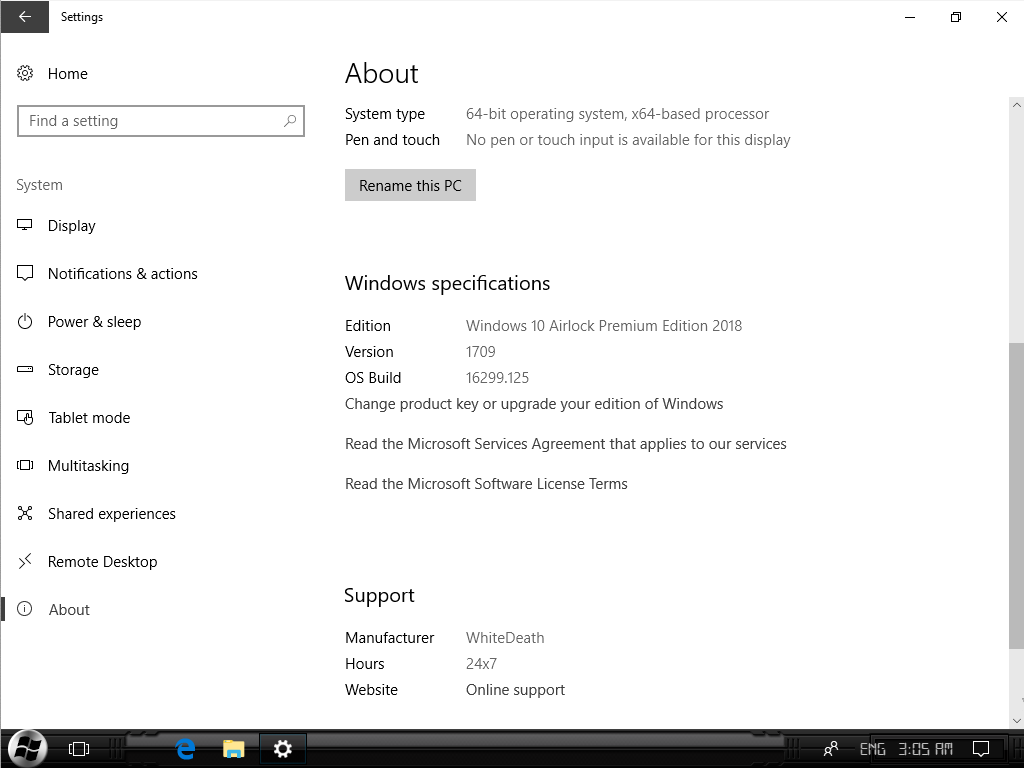
Task: Click the WhiteDeath manufacturer value
Action: pyautogui.click(x=505, y=638)
